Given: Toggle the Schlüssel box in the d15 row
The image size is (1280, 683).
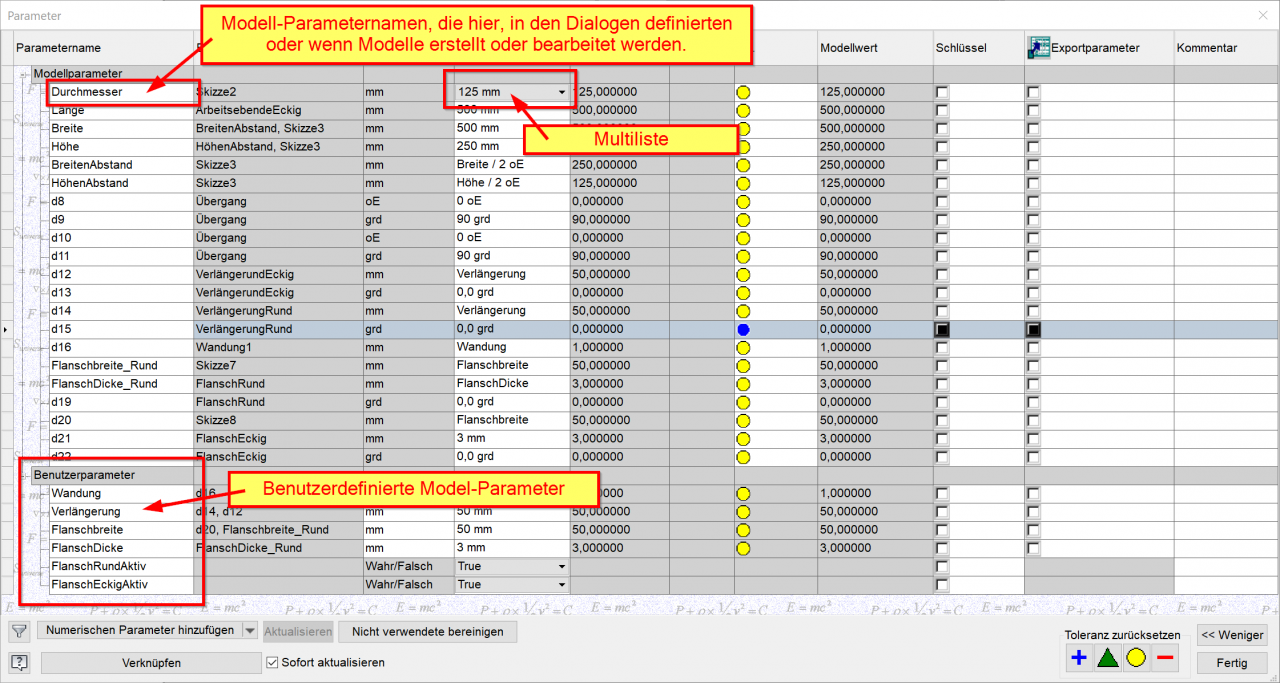Looking at the screenshot, I should [942, 329].
